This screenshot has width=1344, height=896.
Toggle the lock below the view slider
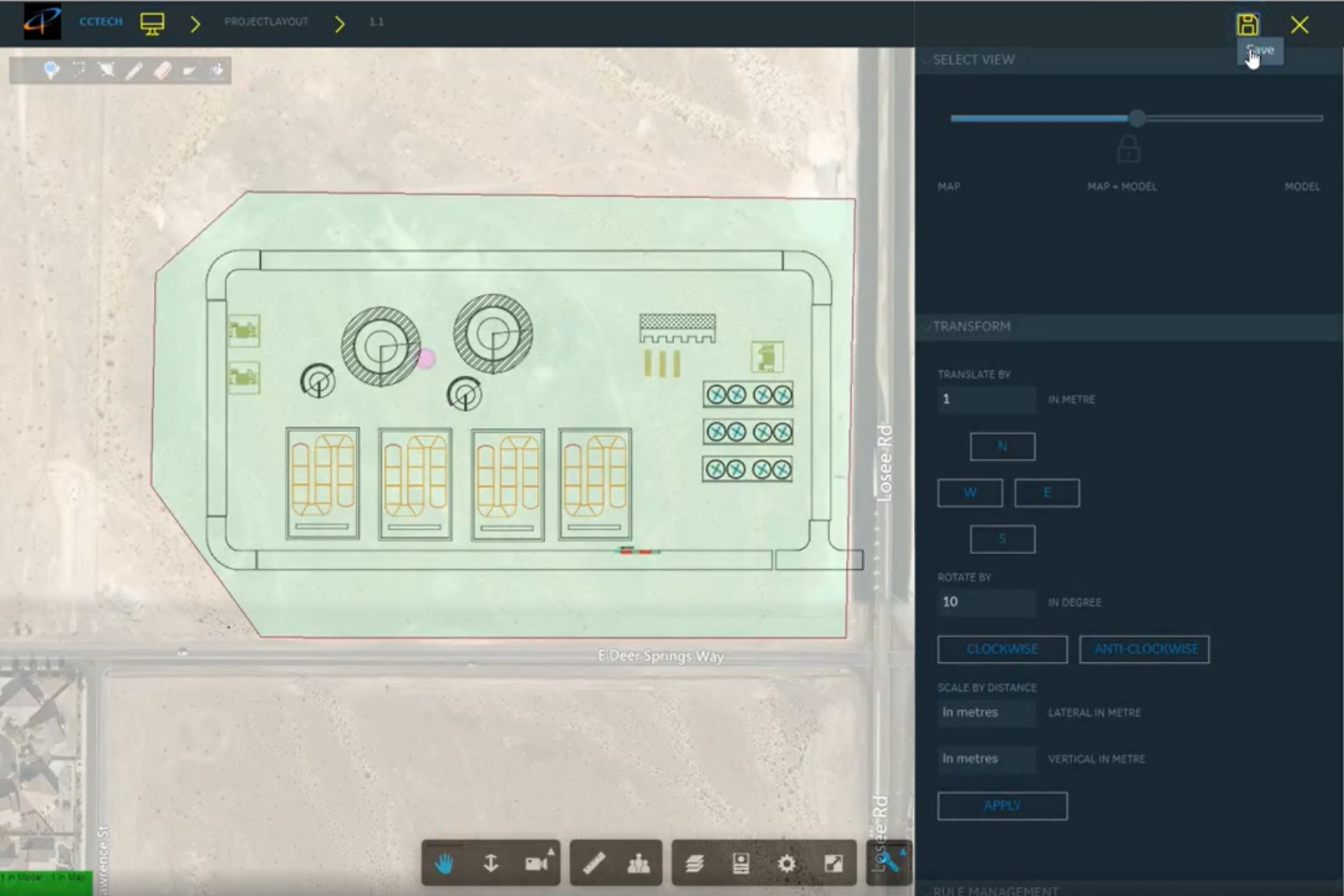point(1129,150)
